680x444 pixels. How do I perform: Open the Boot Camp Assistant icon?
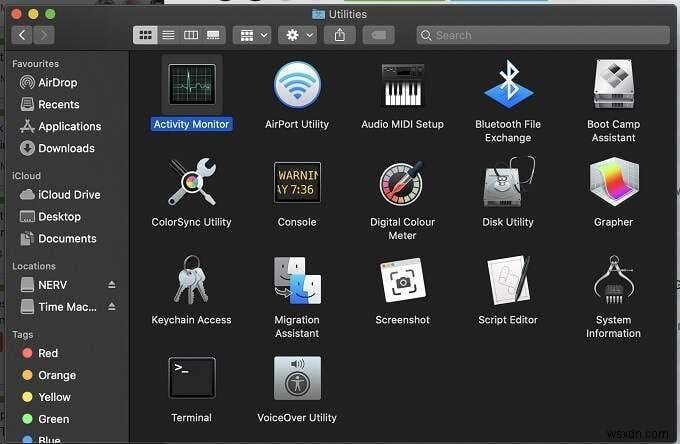click(x=614, y=84)
